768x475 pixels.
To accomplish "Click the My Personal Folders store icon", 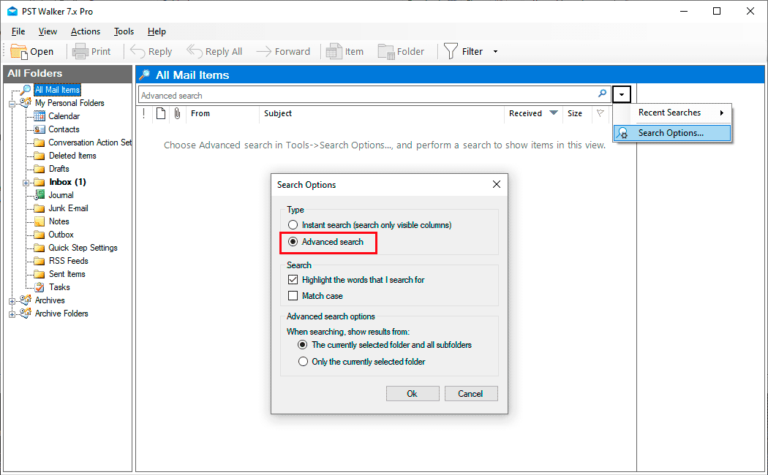I will (25, 103).
